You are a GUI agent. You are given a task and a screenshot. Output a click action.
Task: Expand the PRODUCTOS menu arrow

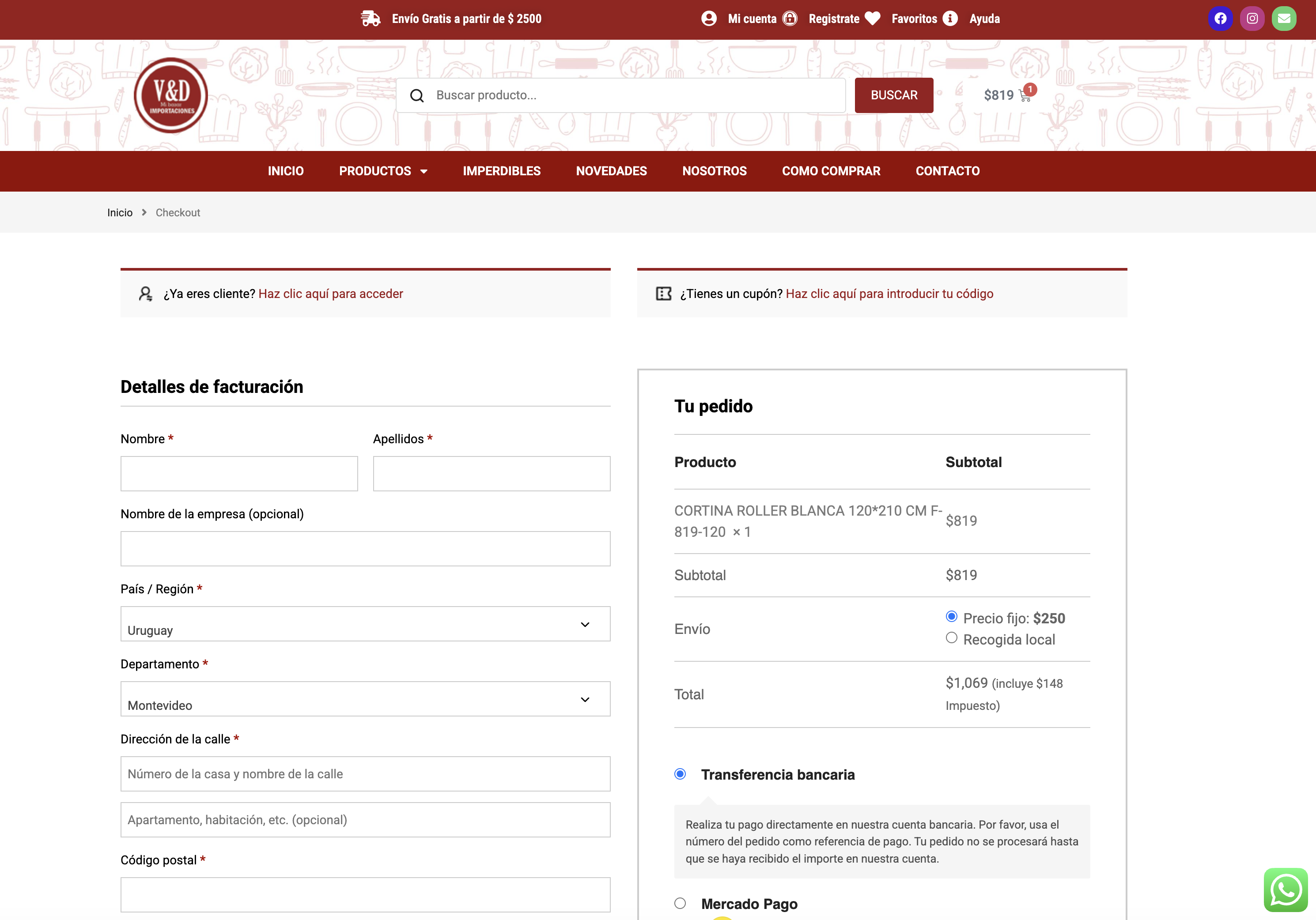[424, 171]
